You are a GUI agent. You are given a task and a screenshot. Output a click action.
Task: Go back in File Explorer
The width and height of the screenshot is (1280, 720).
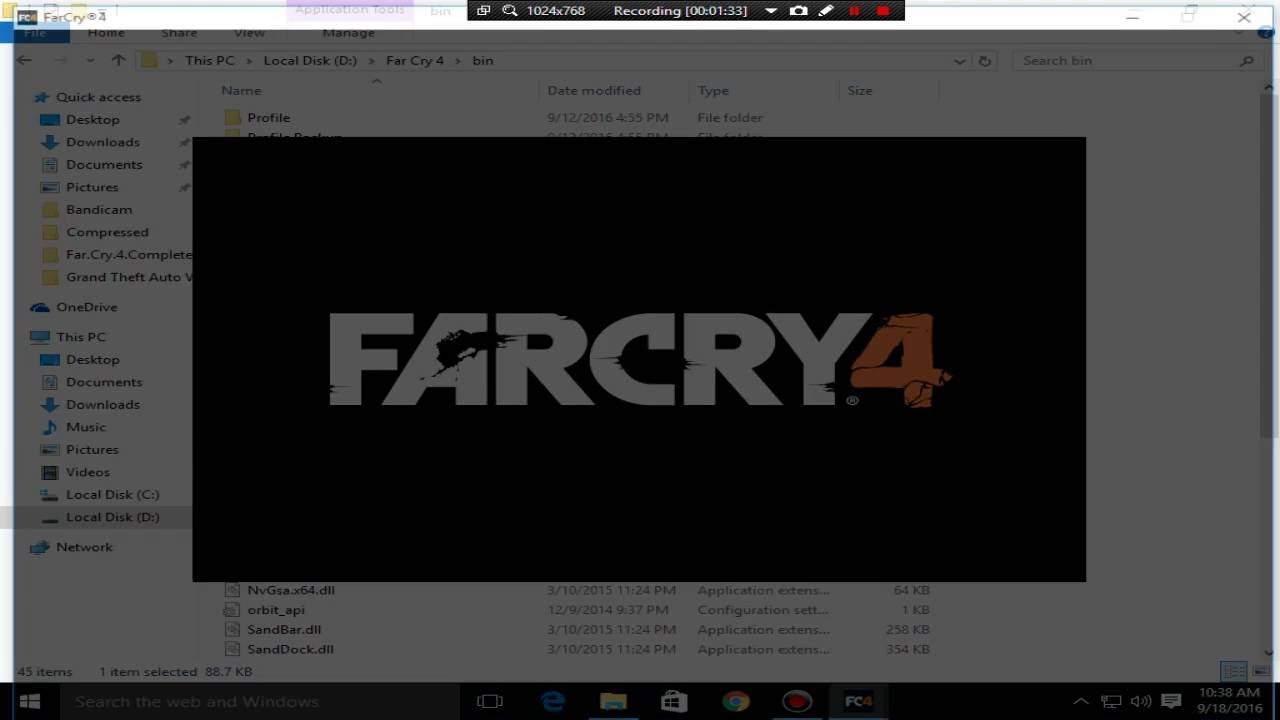pyautogui.click(x=24, y=60)
